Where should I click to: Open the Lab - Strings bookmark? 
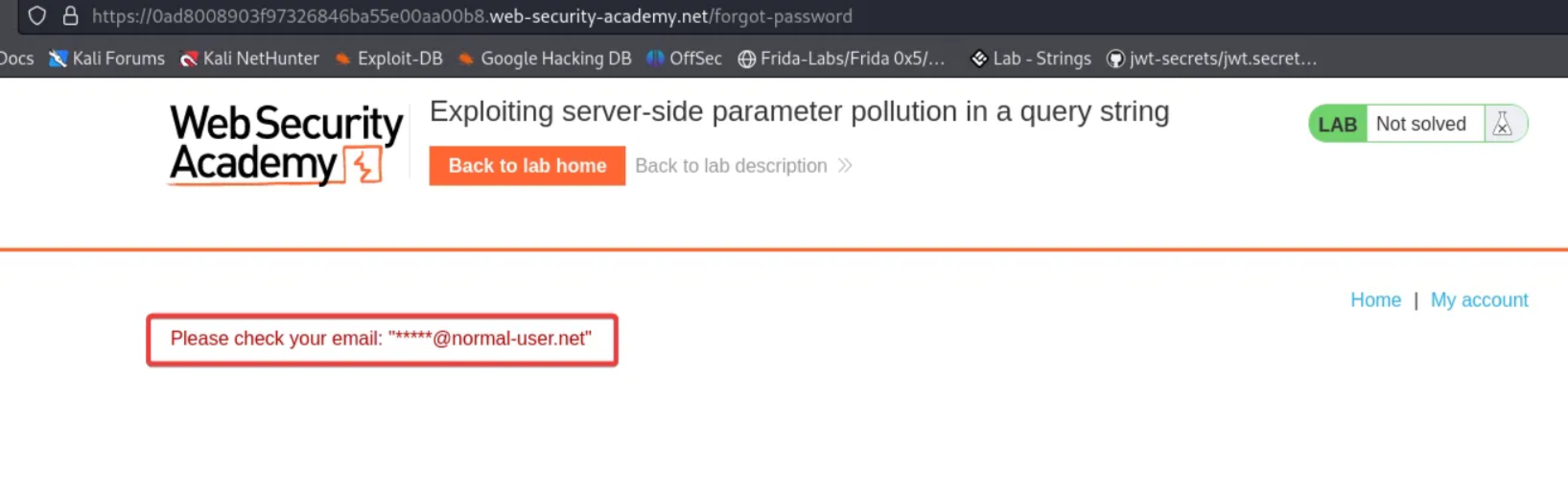(1031, 59)
